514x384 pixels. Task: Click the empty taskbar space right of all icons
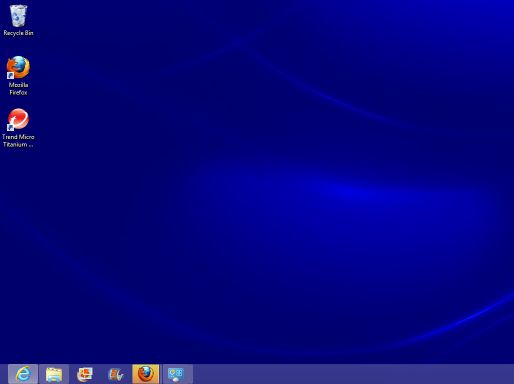353,374
